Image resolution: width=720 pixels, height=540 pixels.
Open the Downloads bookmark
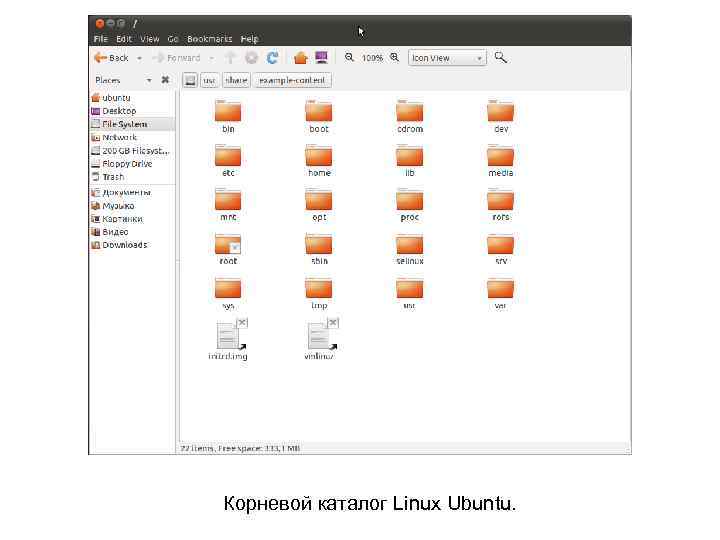133,245
